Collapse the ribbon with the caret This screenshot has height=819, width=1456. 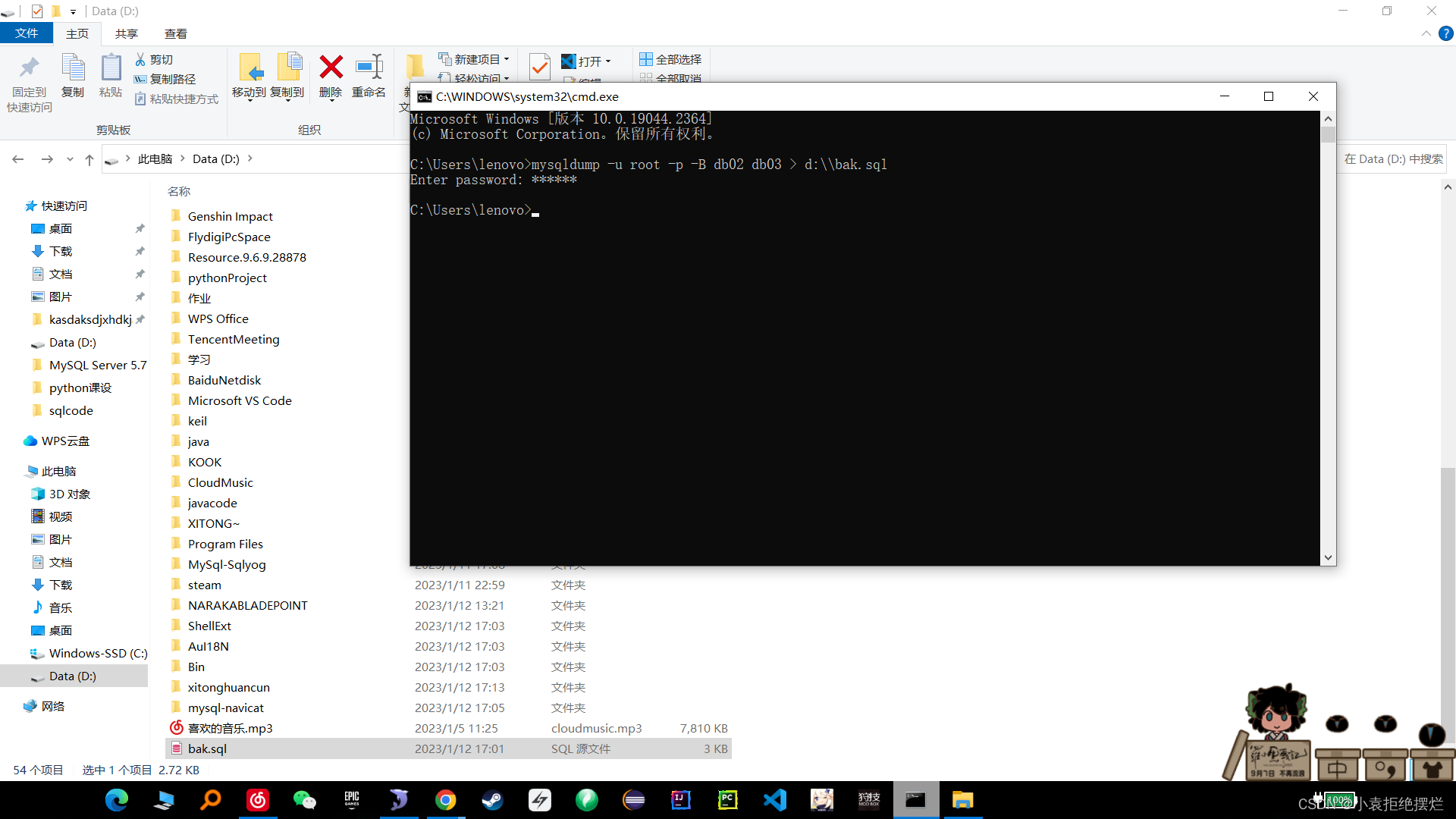1426,33
